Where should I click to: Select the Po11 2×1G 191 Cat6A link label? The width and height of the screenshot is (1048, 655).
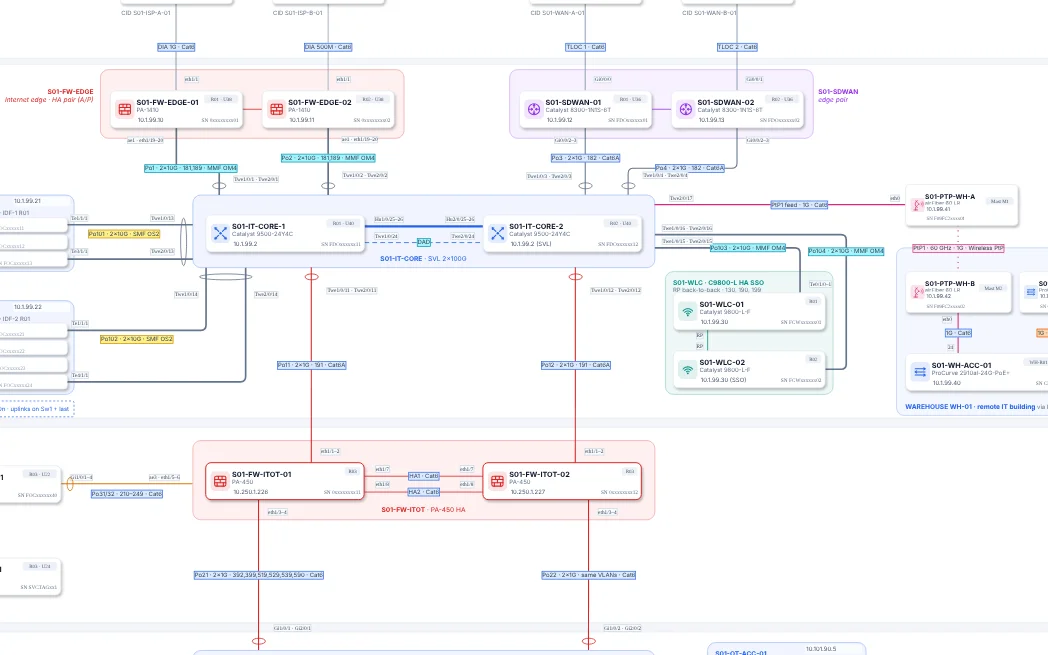click(x=311, y=365)
